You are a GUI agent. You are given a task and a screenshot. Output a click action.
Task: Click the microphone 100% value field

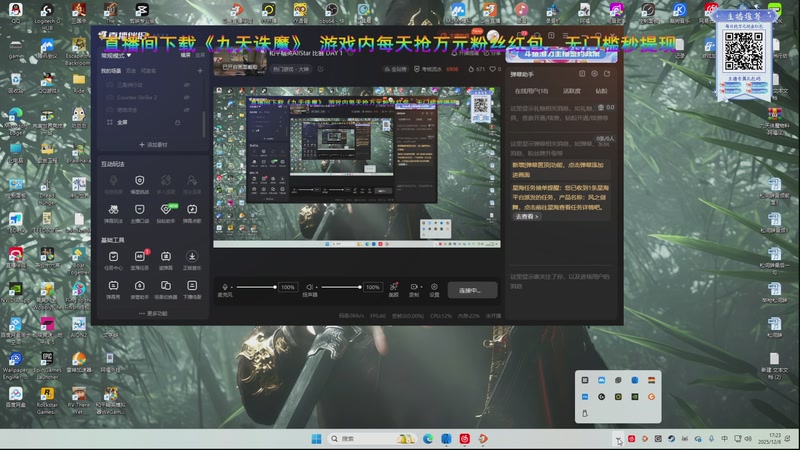pyautogui.click(x=288, y=287)
